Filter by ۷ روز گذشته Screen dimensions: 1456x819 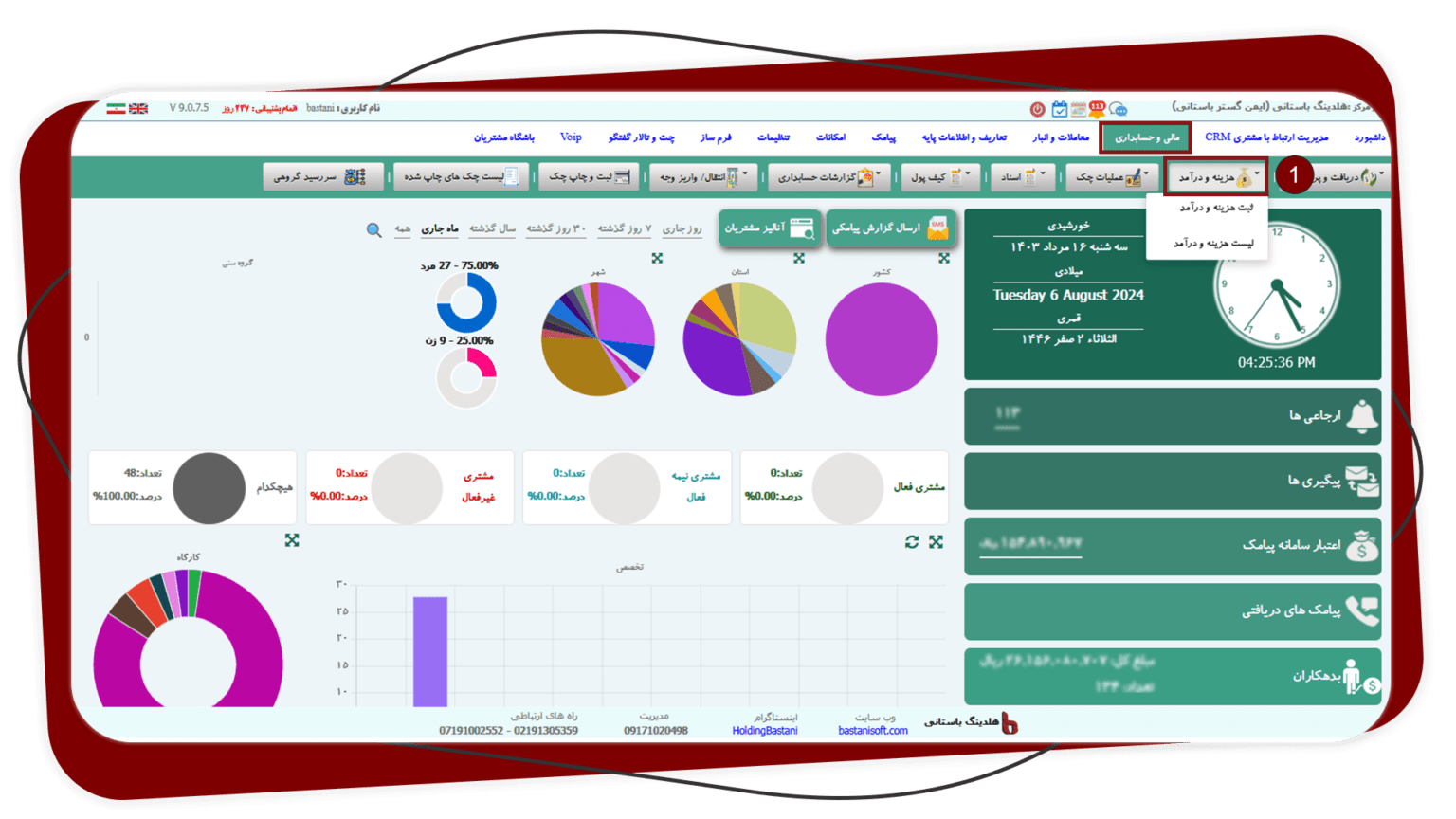pos(624,228)
